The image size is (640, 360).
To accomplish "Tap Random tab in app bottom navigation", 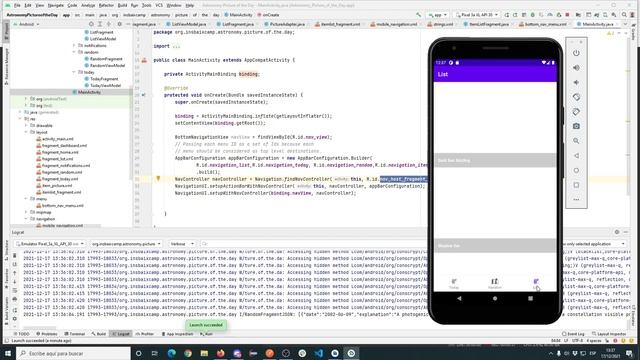I will 495,283.
